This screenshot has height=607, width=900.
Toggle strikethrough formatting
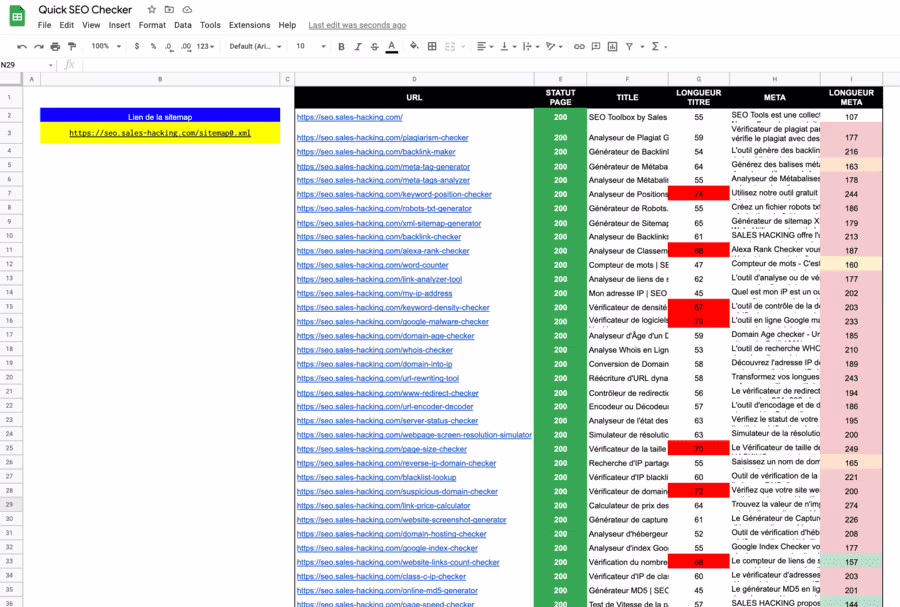[x=374, y=46]
